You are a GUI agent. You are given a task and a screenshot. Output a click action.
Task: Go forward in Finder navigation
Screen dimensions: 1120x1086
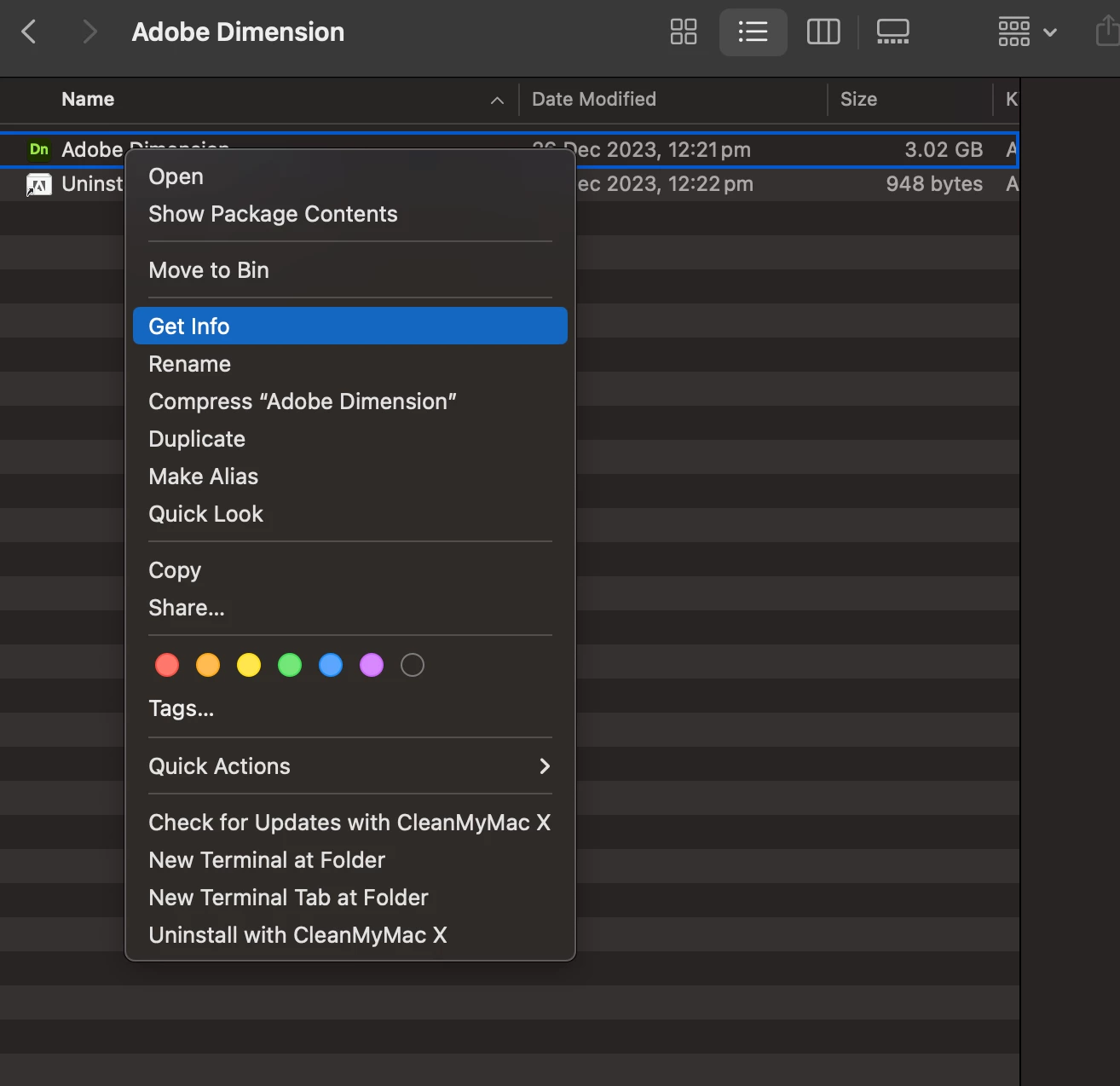89,32
